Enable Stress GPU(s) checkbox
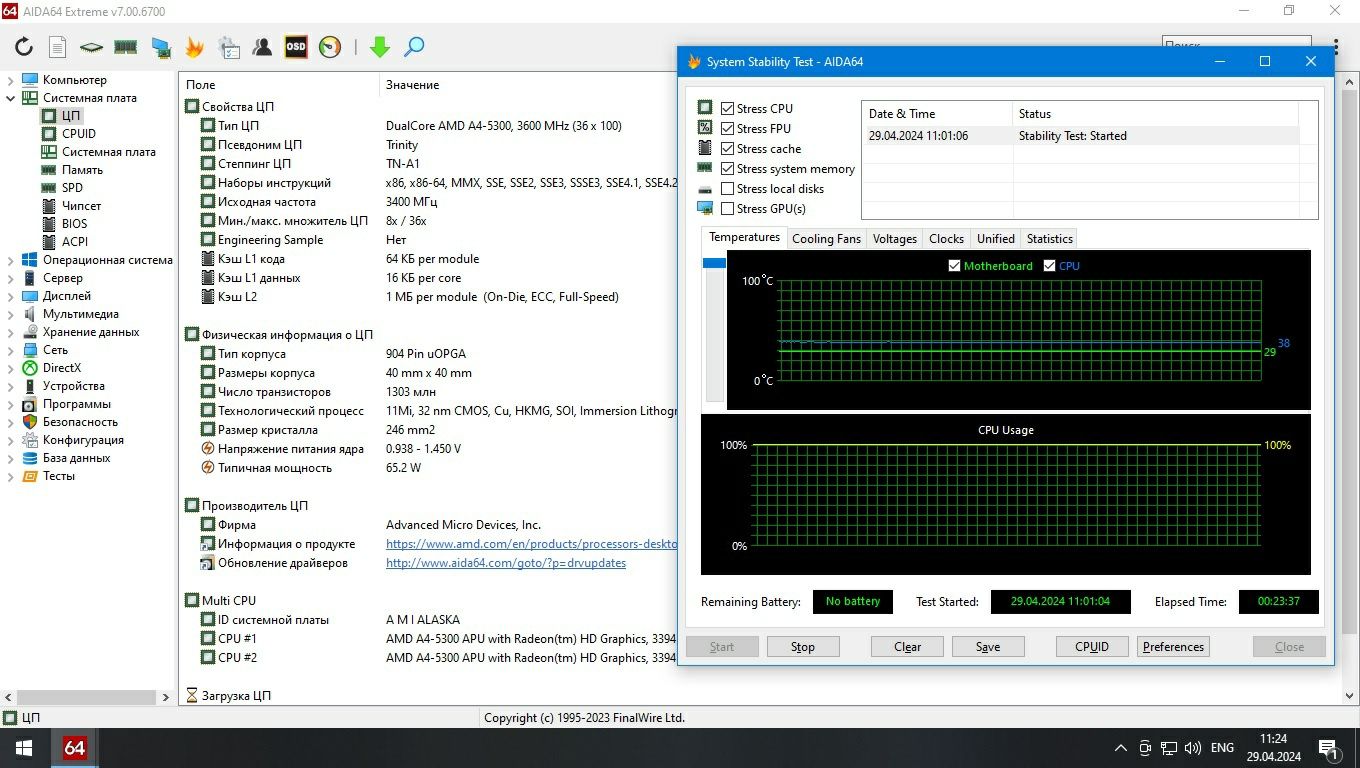1360x768 pixels. 727,209
